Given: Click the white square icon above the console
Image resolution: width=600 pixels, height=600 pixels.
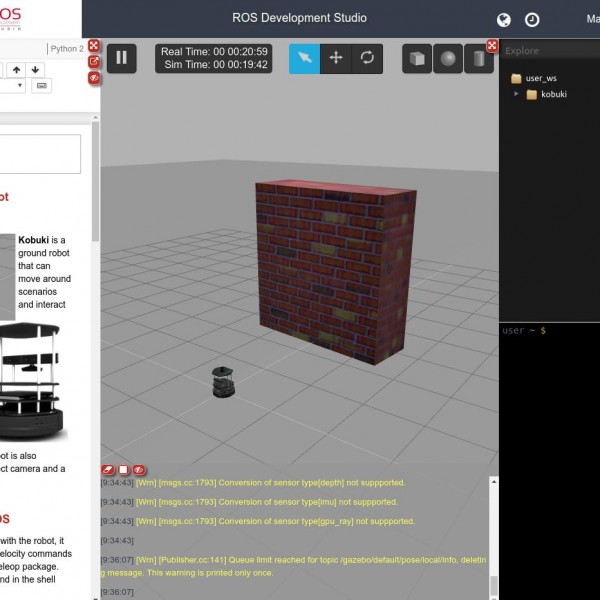Looking at the screenshot, I should tap(123, 470).
